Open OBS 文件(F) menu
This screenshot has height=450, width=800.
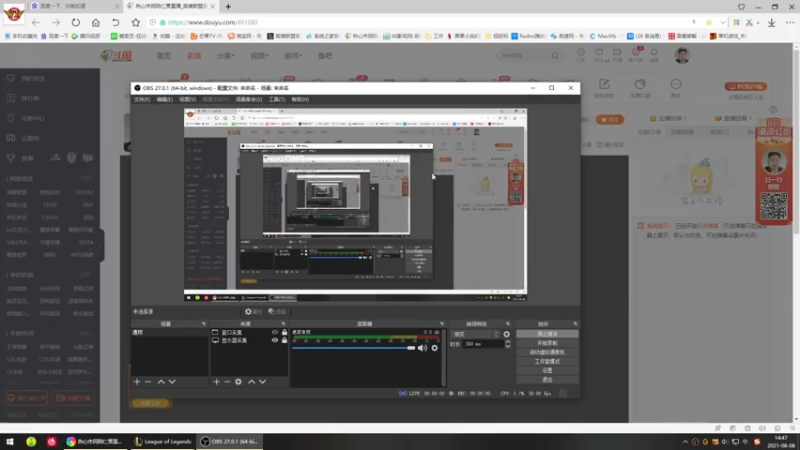coord(142,99)
